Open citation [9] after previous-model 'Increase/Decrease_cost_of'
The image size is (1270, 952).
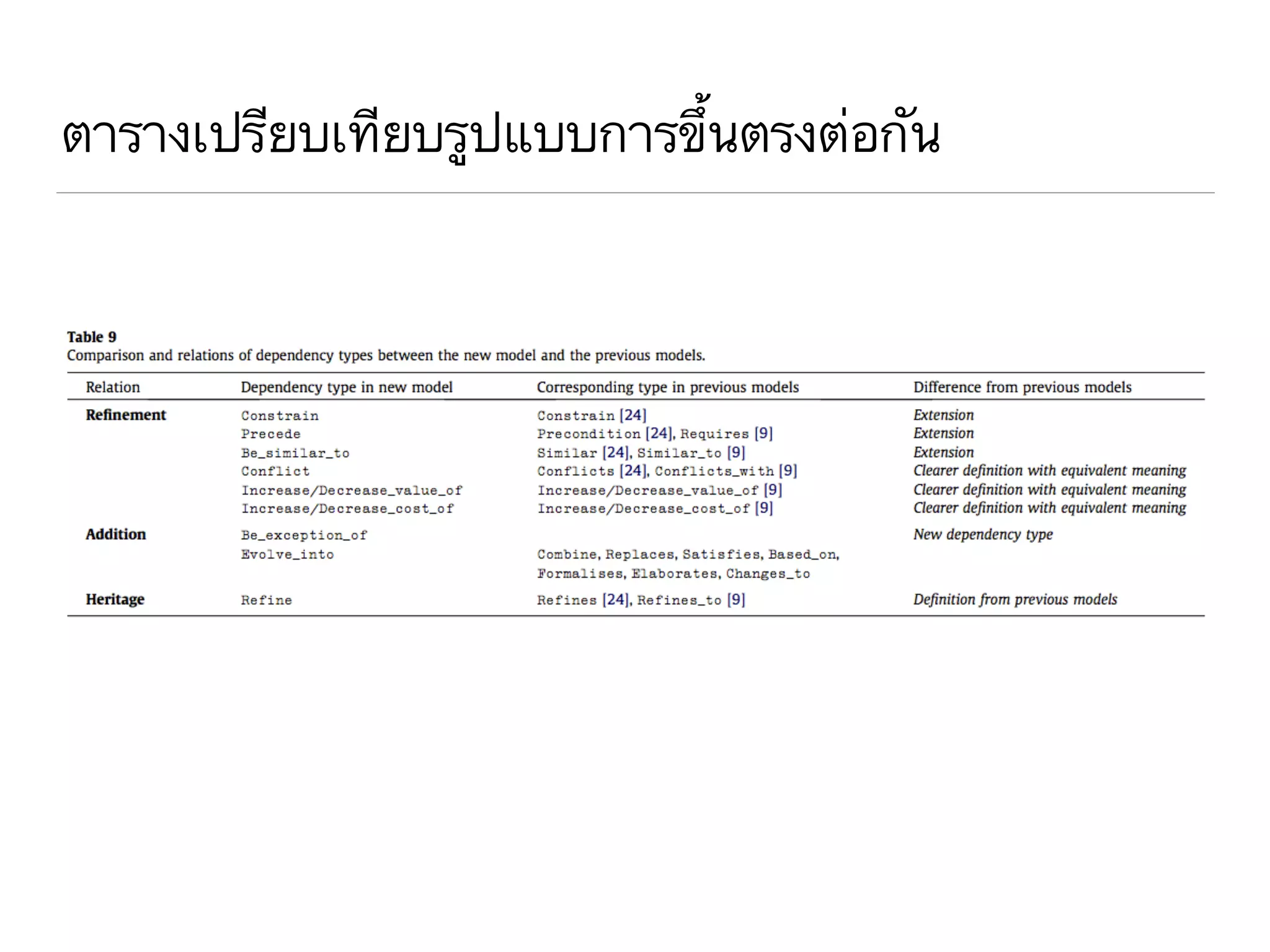coord(764,508)
